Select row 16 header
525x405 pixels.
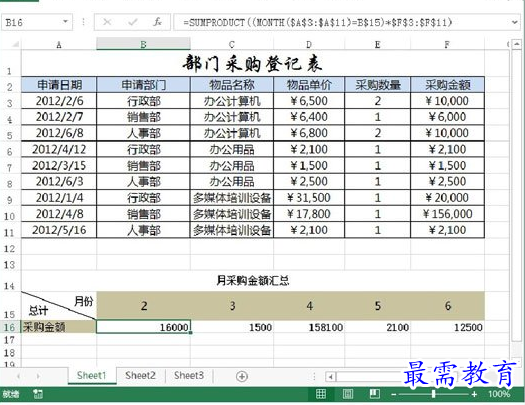tap(10, 327)
